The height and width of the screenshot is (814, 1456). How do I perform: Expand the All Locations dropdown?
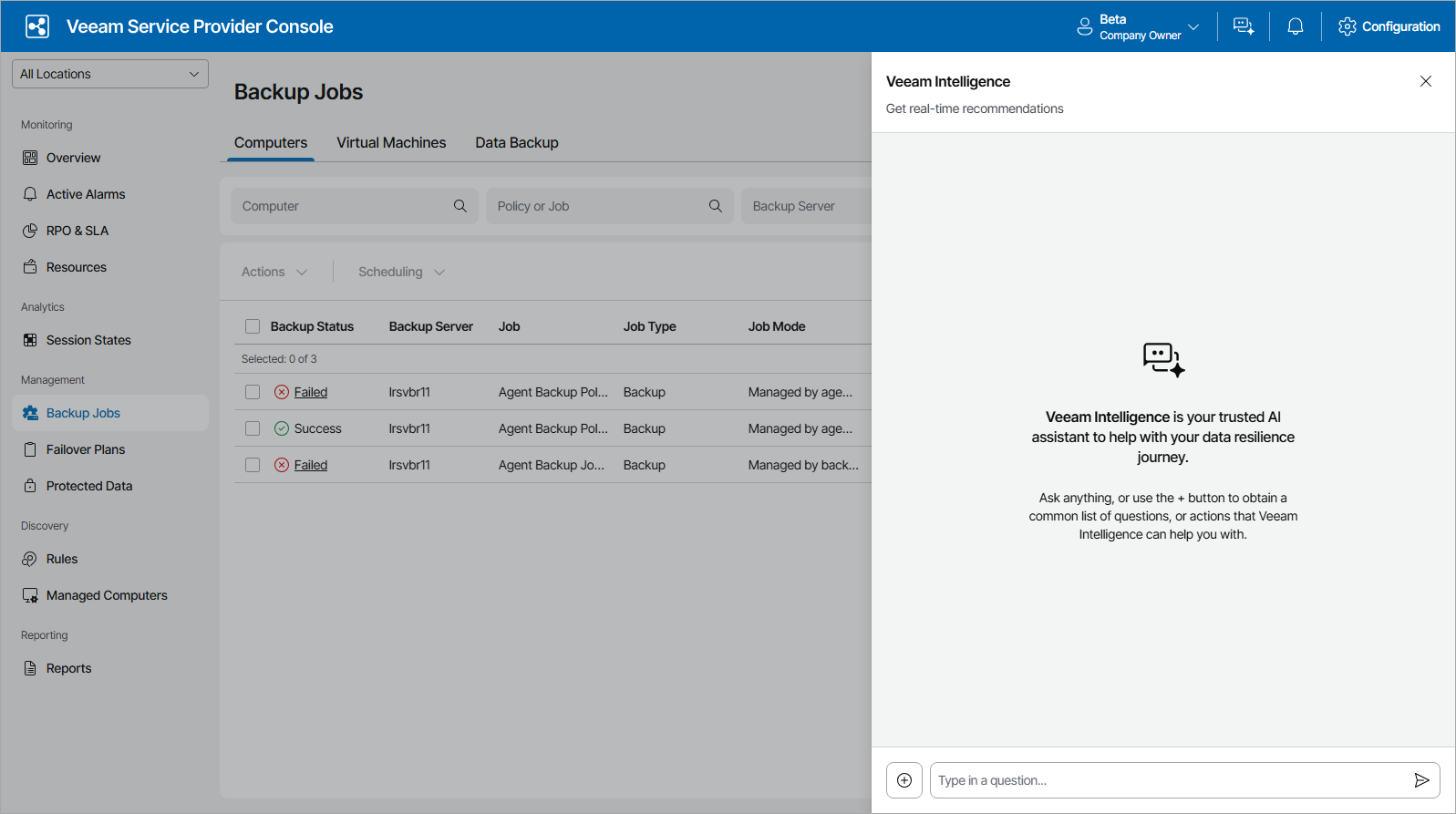click(110, 74)
